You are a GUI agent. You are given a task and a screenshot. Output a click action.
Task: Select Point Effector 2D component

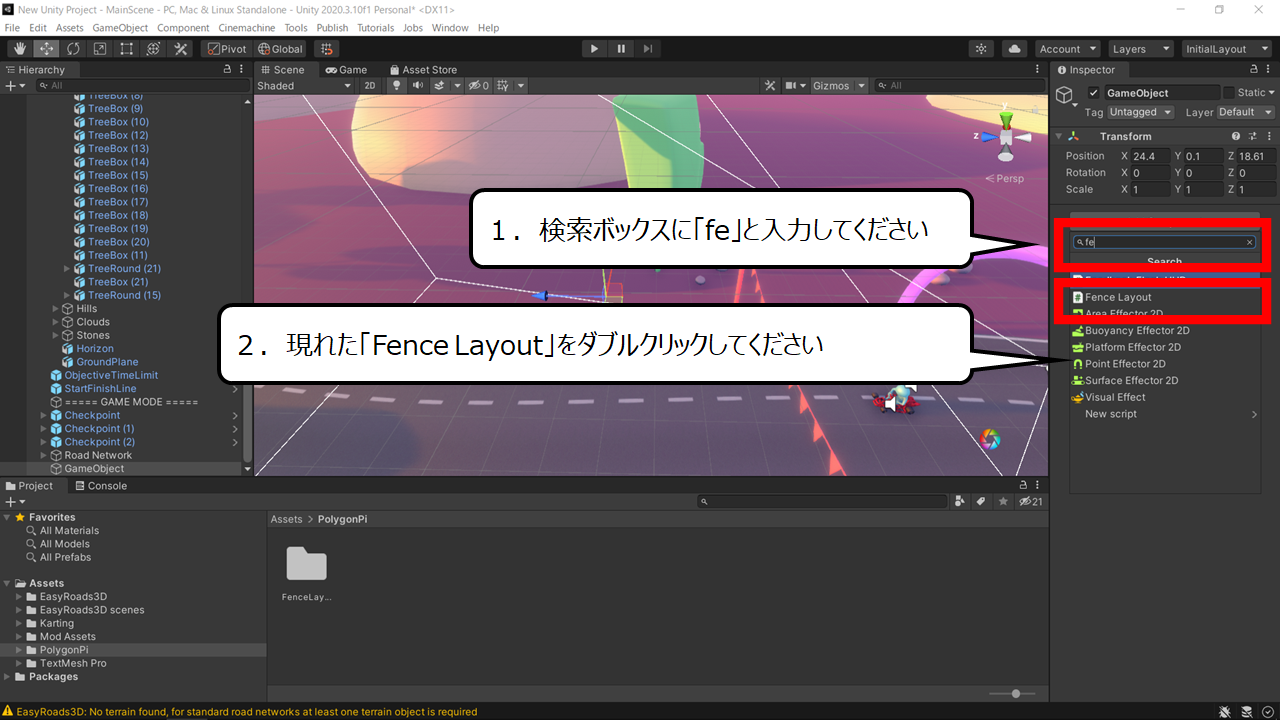[1164, 364]
